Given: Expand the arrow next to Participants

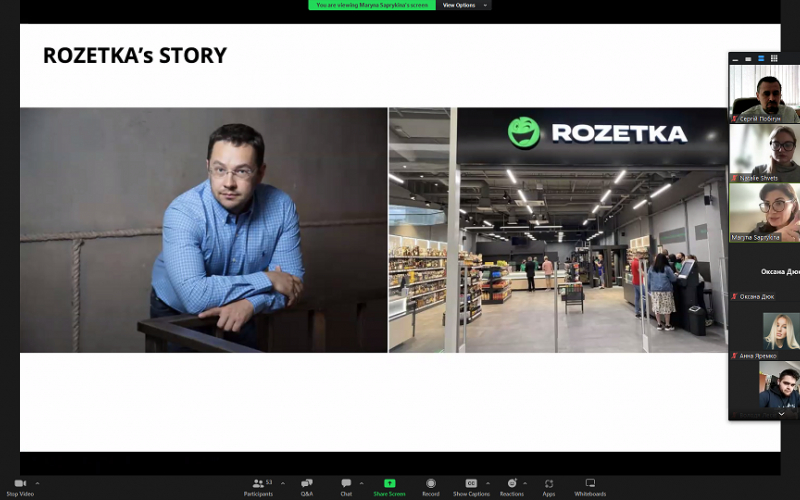Looking at the screenshot, I should pyautogui.click(x=283, y=483).
